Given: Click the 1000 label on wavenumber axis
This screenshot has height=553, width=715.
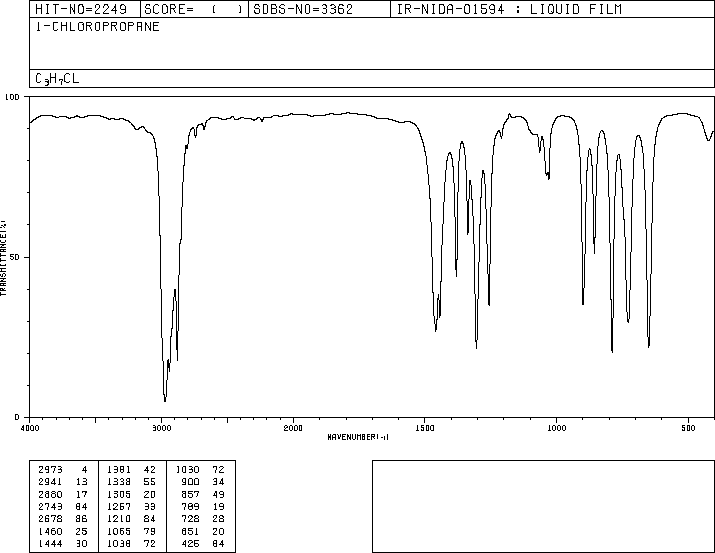Looking at the screenshot, I should [x=556, y=428].
